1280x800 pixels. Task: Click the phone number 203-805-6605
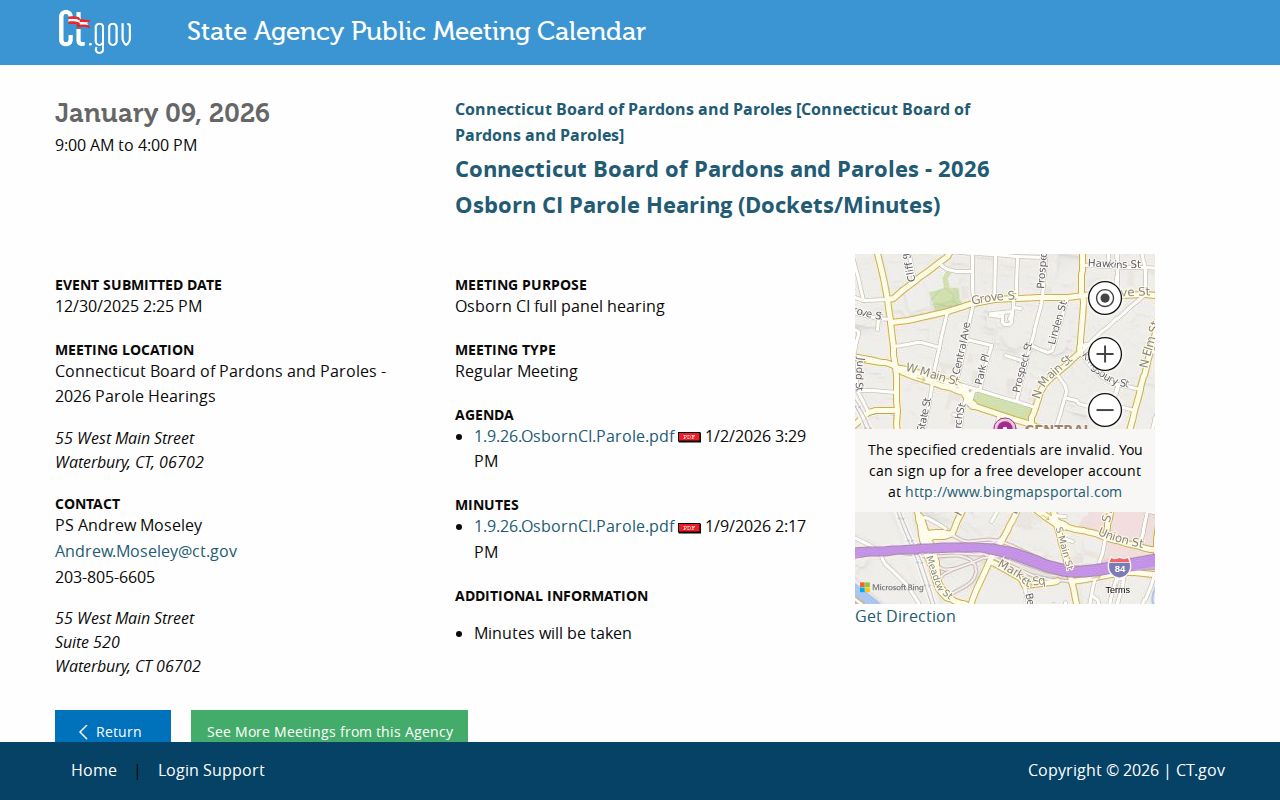[x=105, y=577]
